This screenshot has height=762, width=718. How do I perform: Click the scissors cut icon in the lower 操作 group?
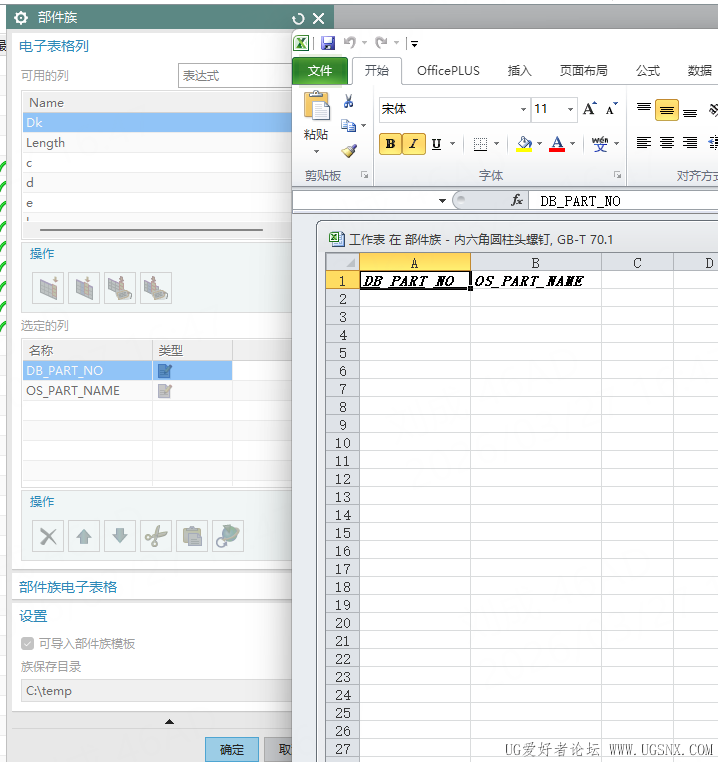point(156,536)
